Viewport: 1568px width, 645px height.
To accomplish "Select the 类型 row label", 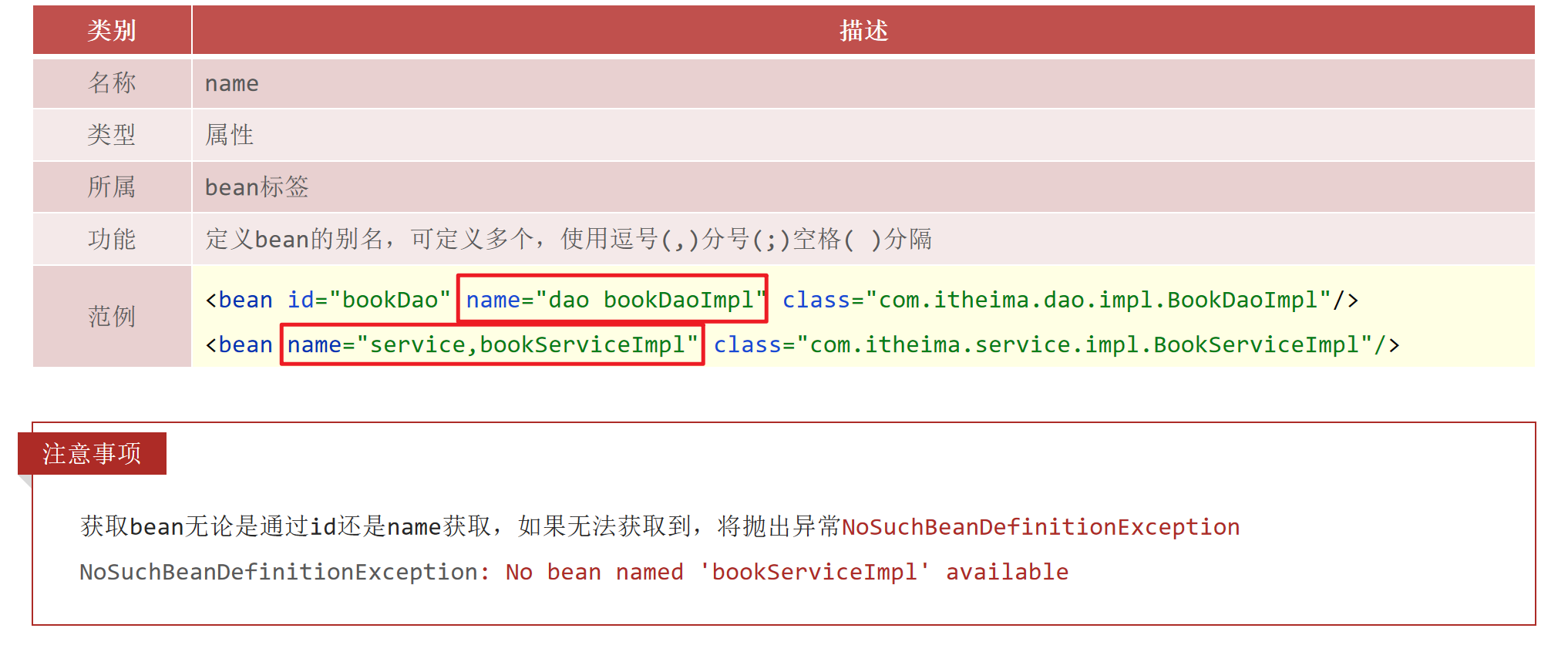I will pyautogui.click(x=112, y=135).
